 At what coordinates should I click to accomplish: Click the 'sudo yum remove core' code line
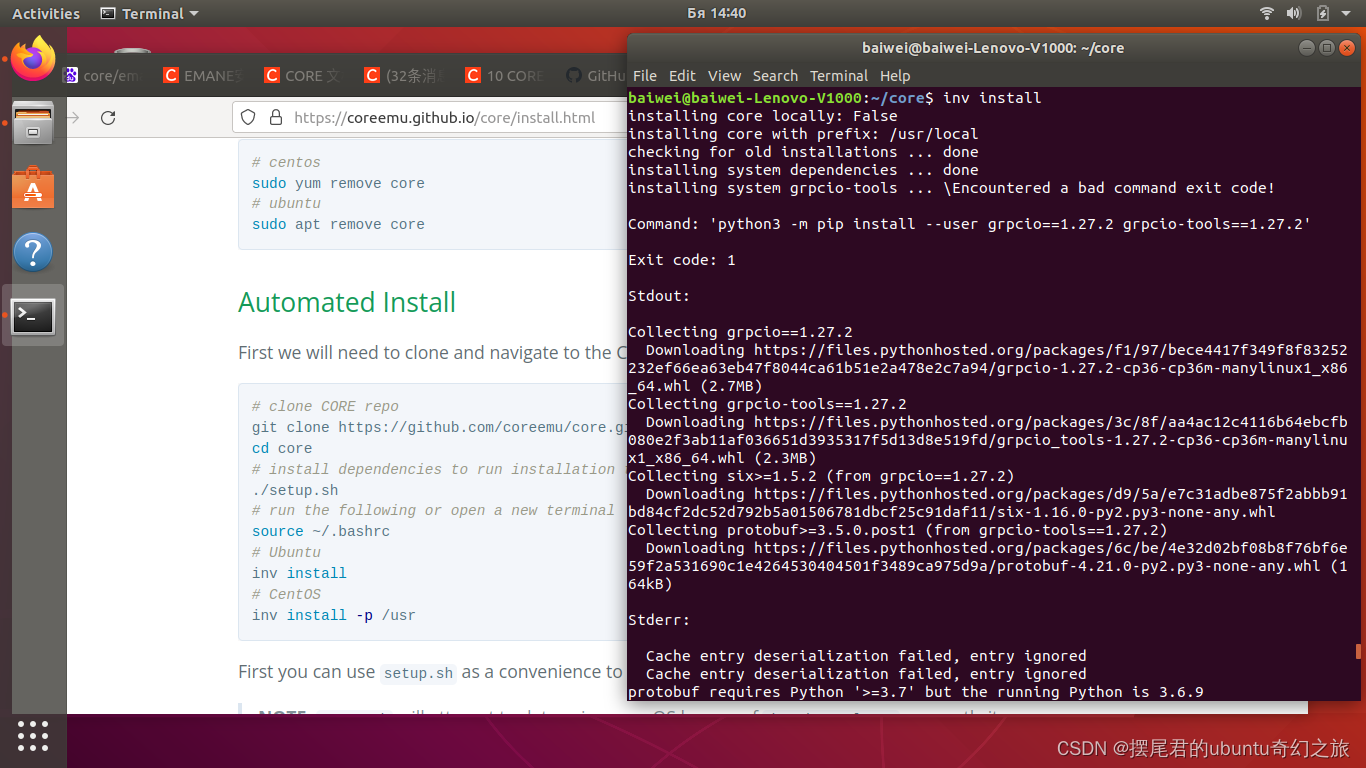click(338, 184)
